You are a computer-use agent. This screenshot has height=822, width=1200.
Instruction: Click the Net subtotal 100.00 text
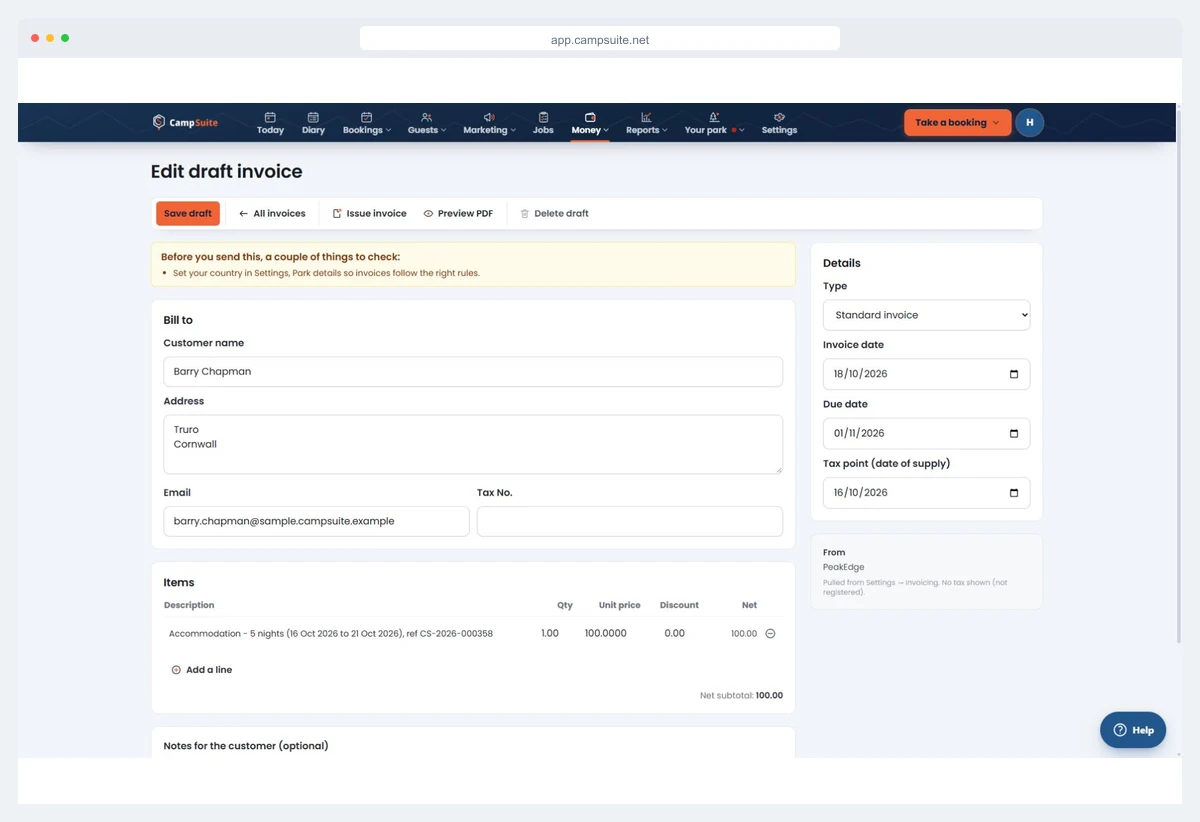[741, 695]
